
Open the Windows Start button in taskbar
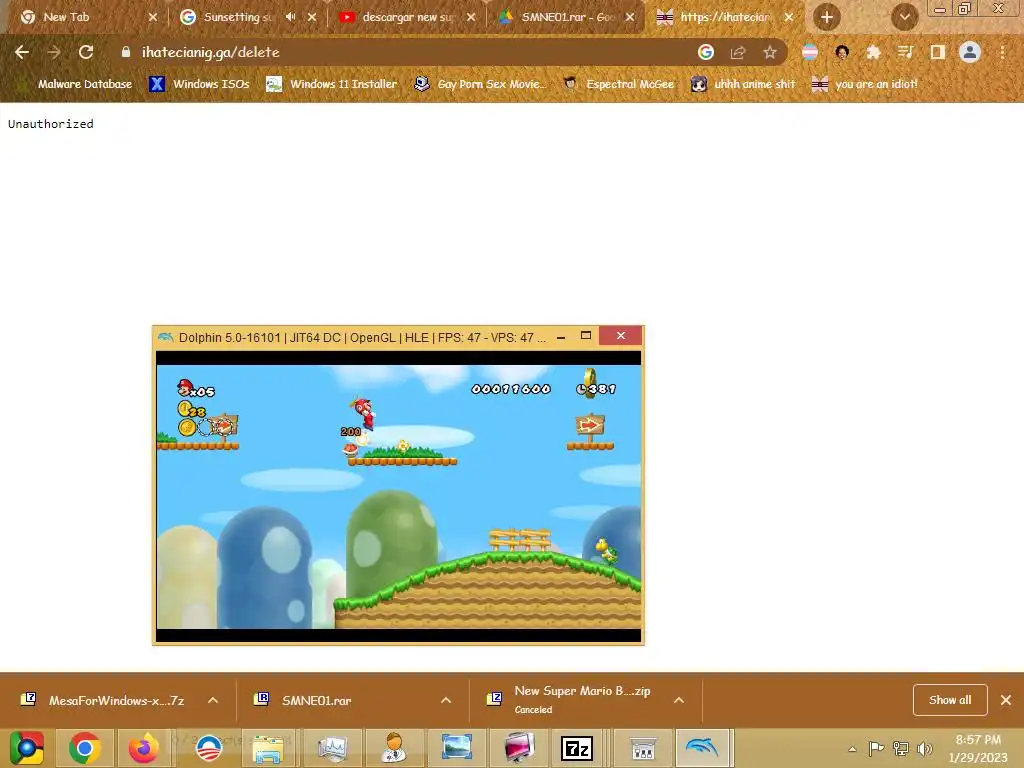click(x=26, y=748)
